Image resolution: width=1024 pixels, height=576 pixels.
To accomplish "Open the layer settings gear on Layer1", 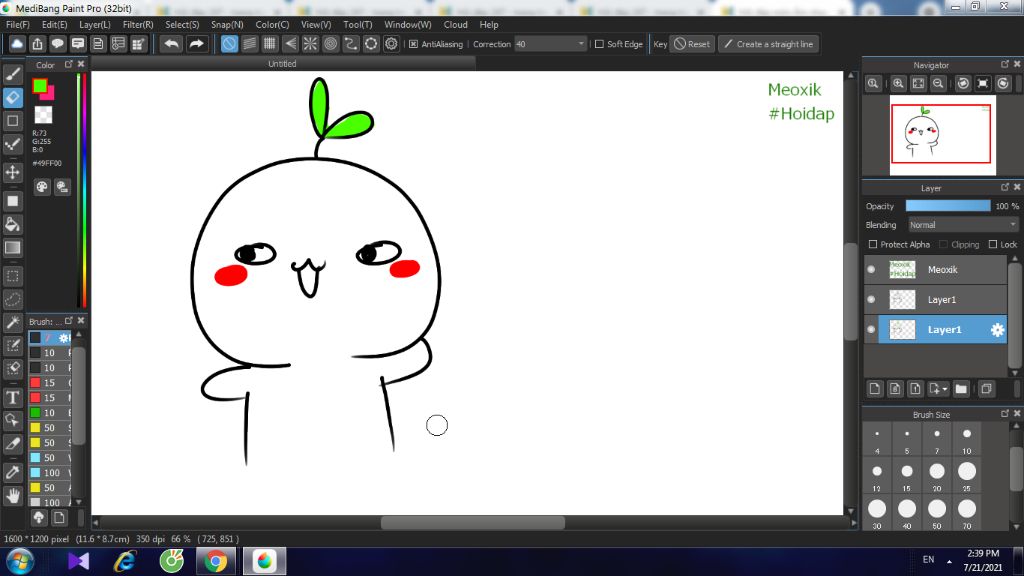I will point(996,330).
